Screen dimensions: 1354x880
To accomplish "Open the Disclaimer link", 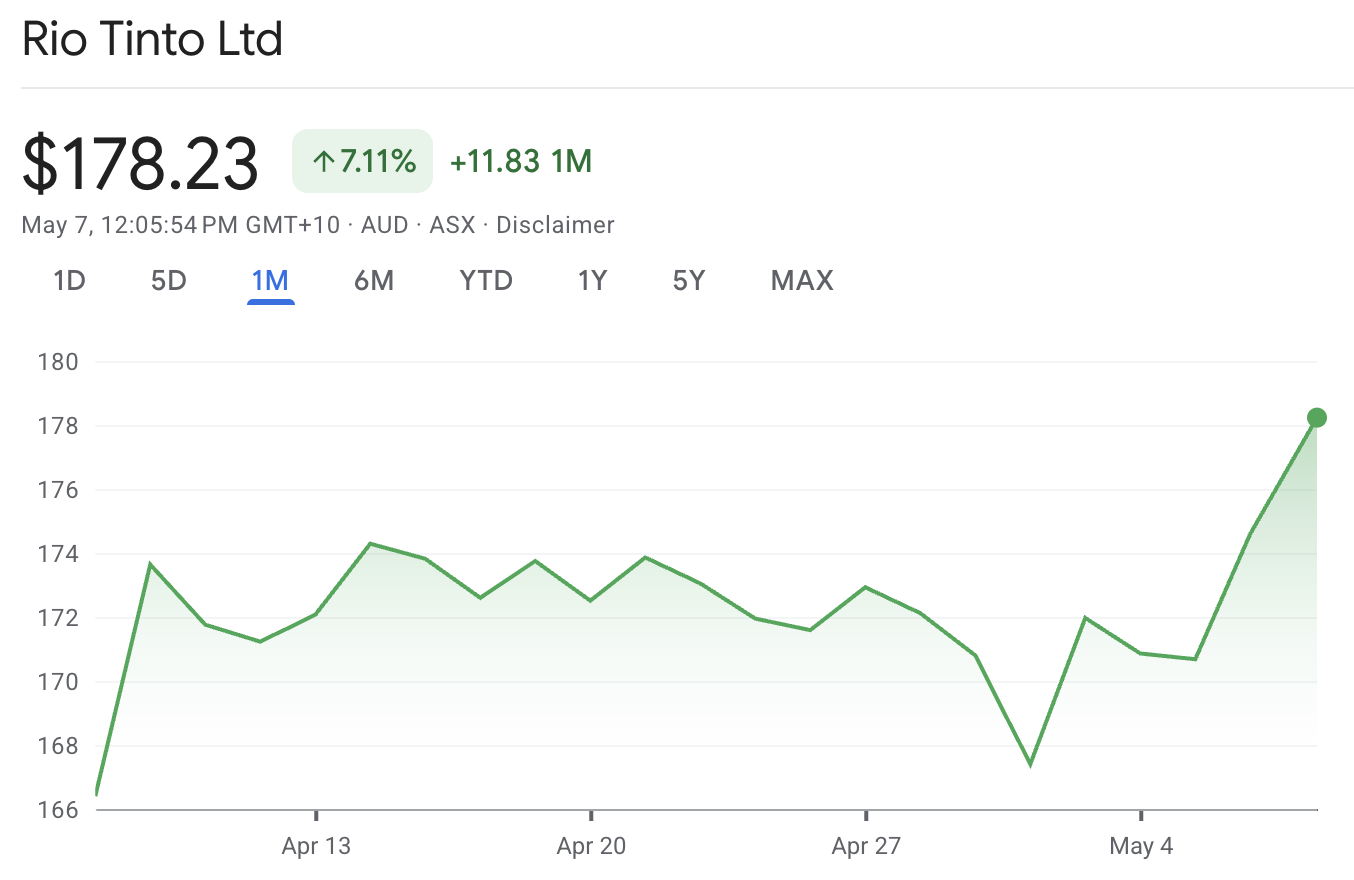I will [555, 225].
